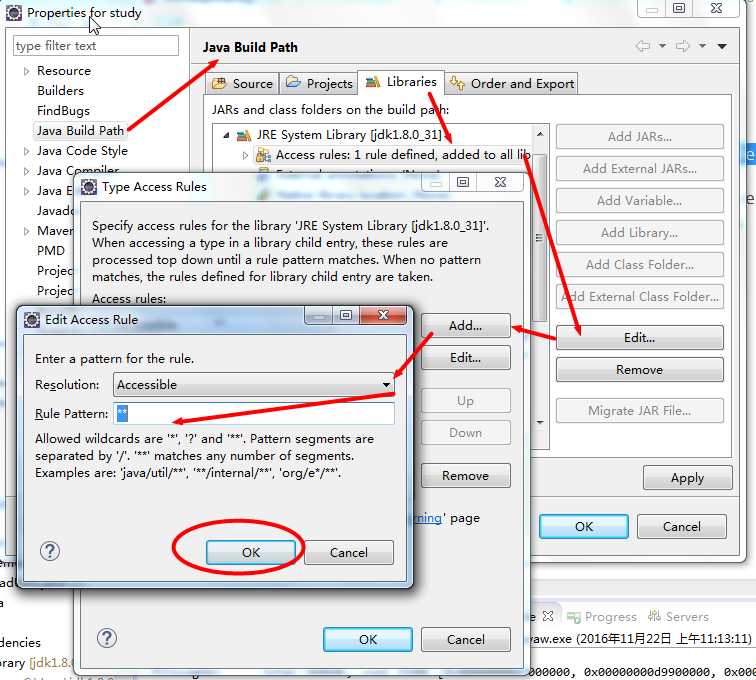Click the build path list scrollbar thumb
Screen dimensions: 756x680
(540, 237)
